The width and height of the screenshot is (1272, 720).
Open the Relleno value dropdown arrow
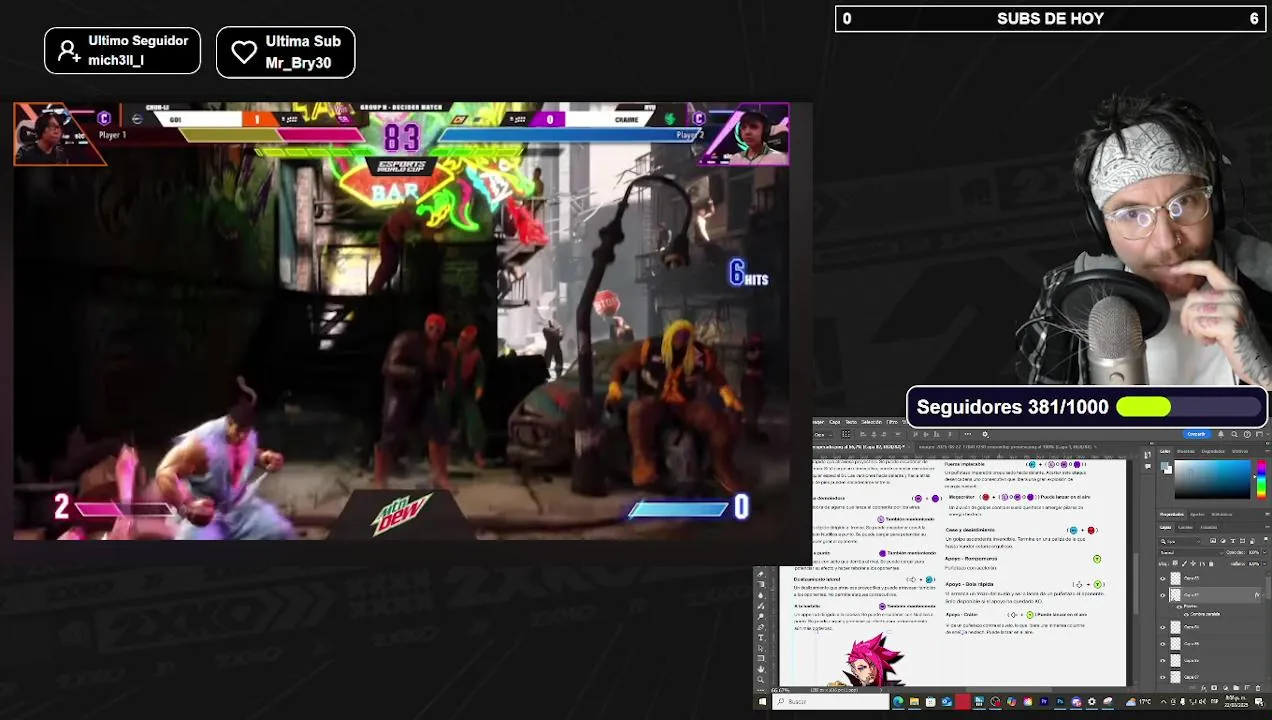[x=1265, y=564]
